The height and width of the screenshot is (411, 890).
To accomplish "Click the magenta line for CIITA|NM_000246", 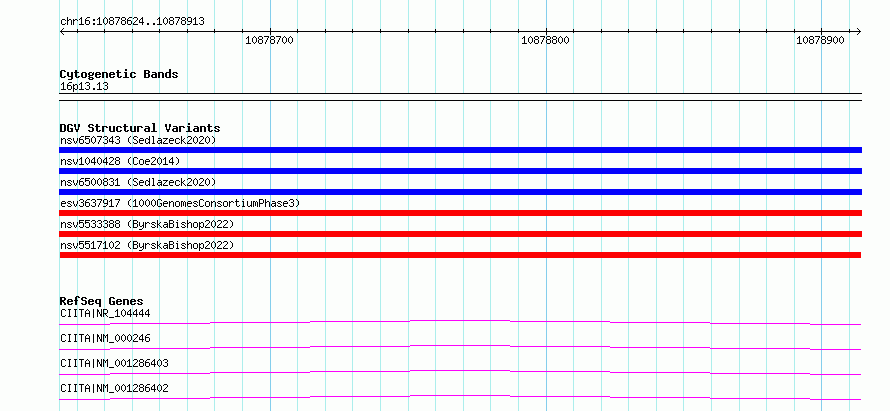I will pos(460,347).
